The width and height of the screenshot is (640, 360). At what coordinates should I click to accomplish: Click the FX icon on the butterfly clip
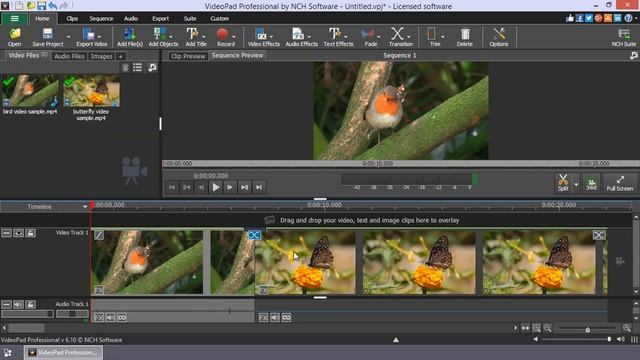[263, 290]
